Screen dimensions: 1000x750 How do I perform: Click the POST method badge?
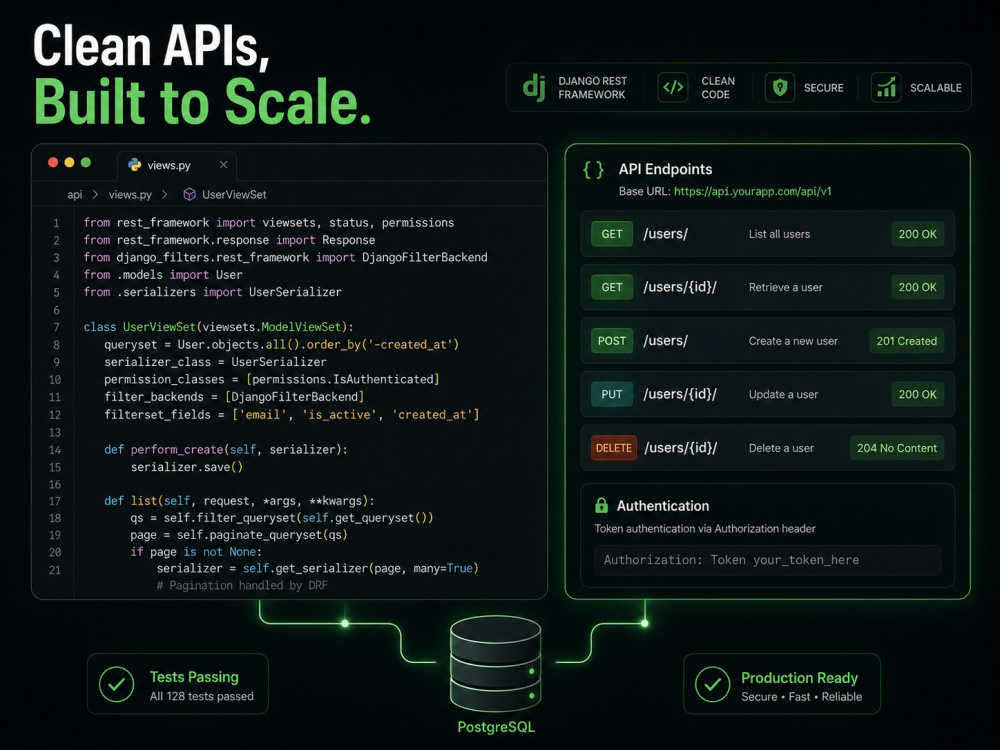click(x=612, y=341)
